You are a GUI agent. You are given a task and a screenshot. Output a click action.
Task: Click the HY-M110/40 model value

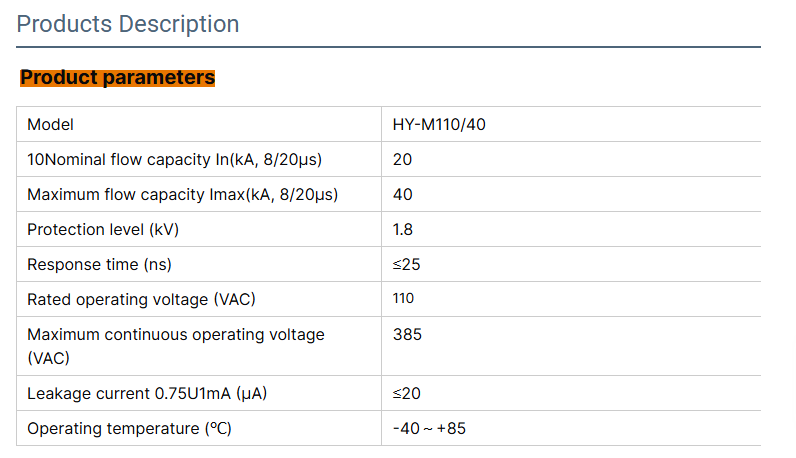pyautogui.click(x=440, y=125)
